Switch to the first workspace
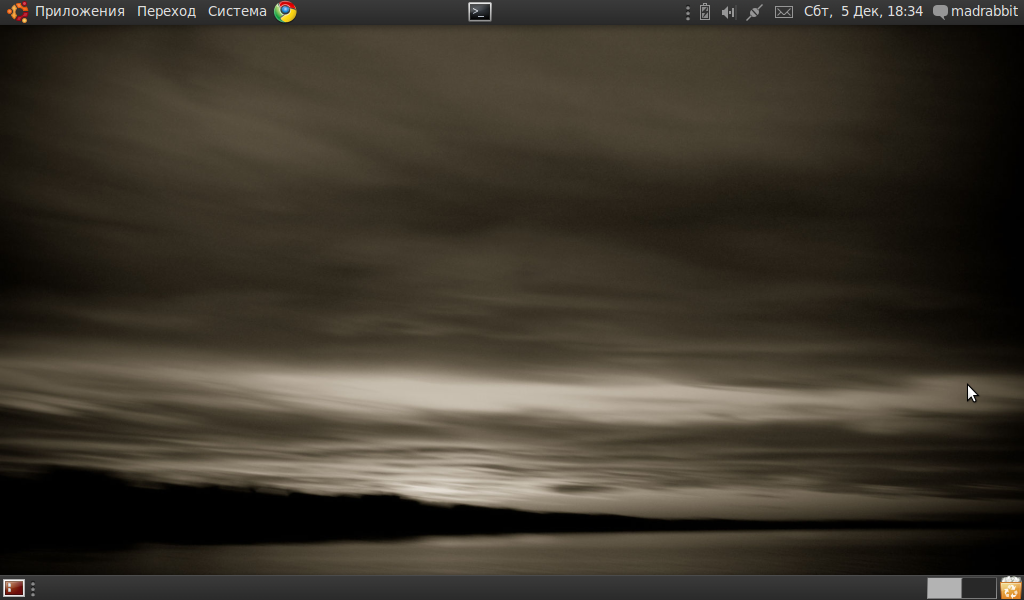 pyautogui.click(x=944, y=588)
